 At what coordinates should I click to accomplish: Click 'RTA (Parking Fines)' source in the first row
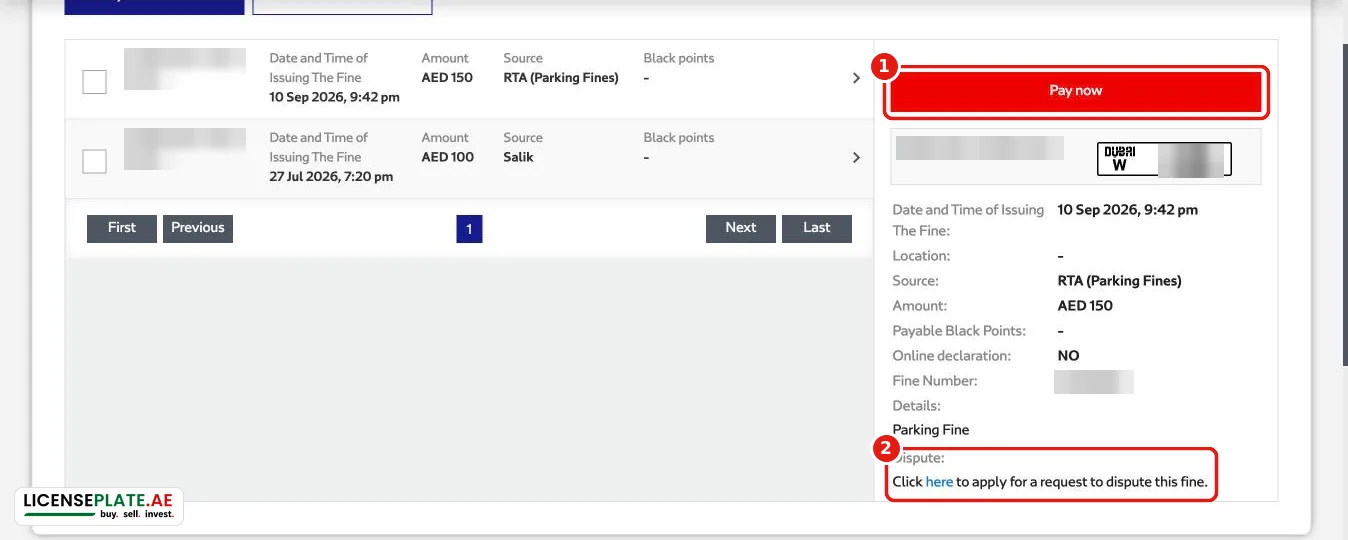(561, 78)
